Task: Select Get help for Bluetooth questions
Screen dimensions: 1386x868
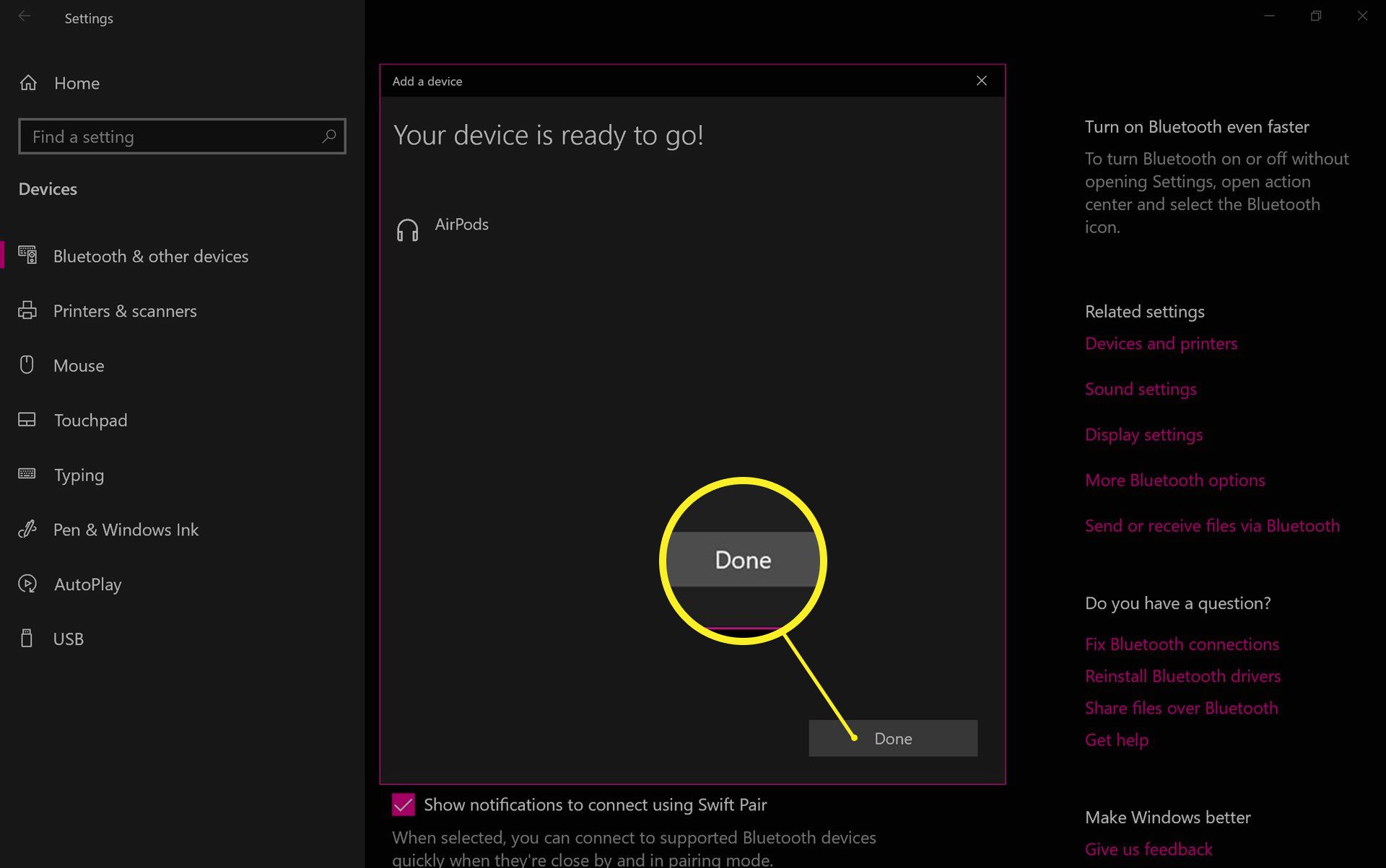Action: (x=1116, y=739)
